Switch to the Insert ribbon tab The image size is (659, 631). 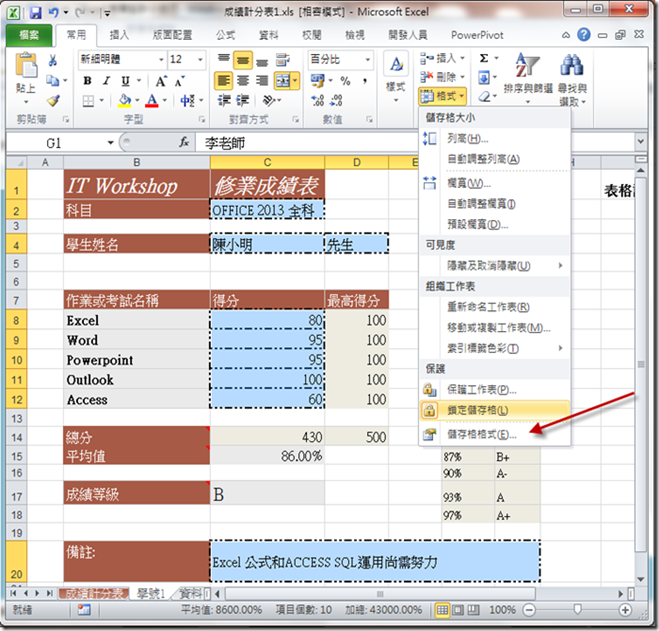tap(119, 35)
